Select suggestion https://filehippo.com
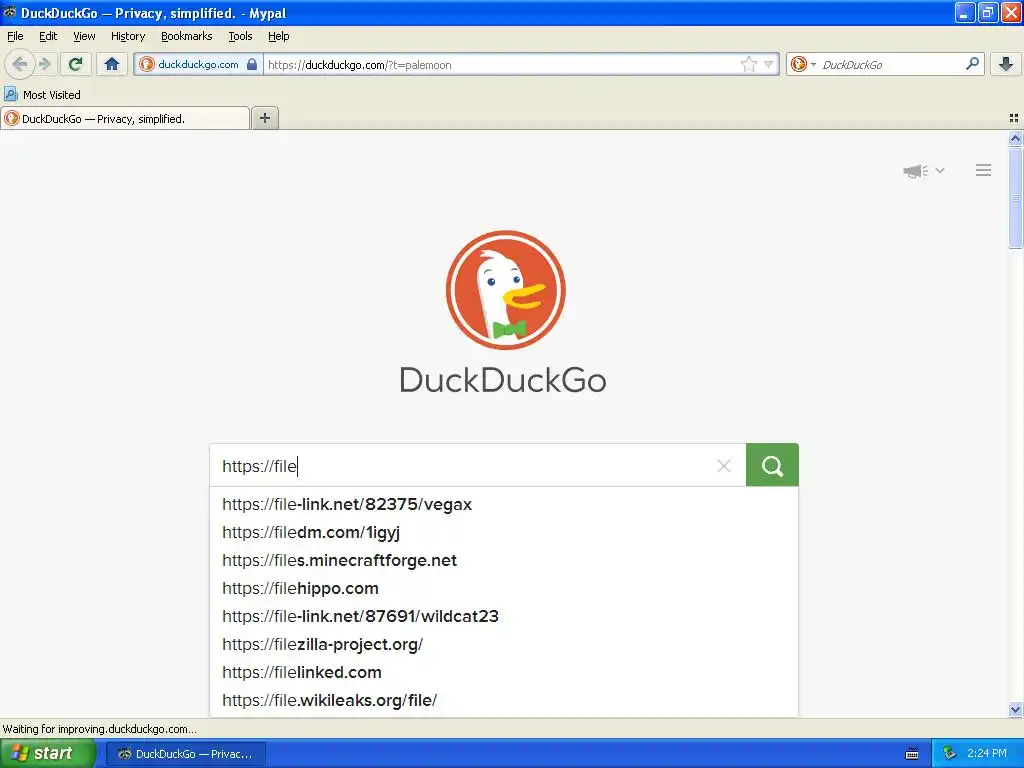Image resolution: width=1024 pixels, height=768 pixels. 504,588
